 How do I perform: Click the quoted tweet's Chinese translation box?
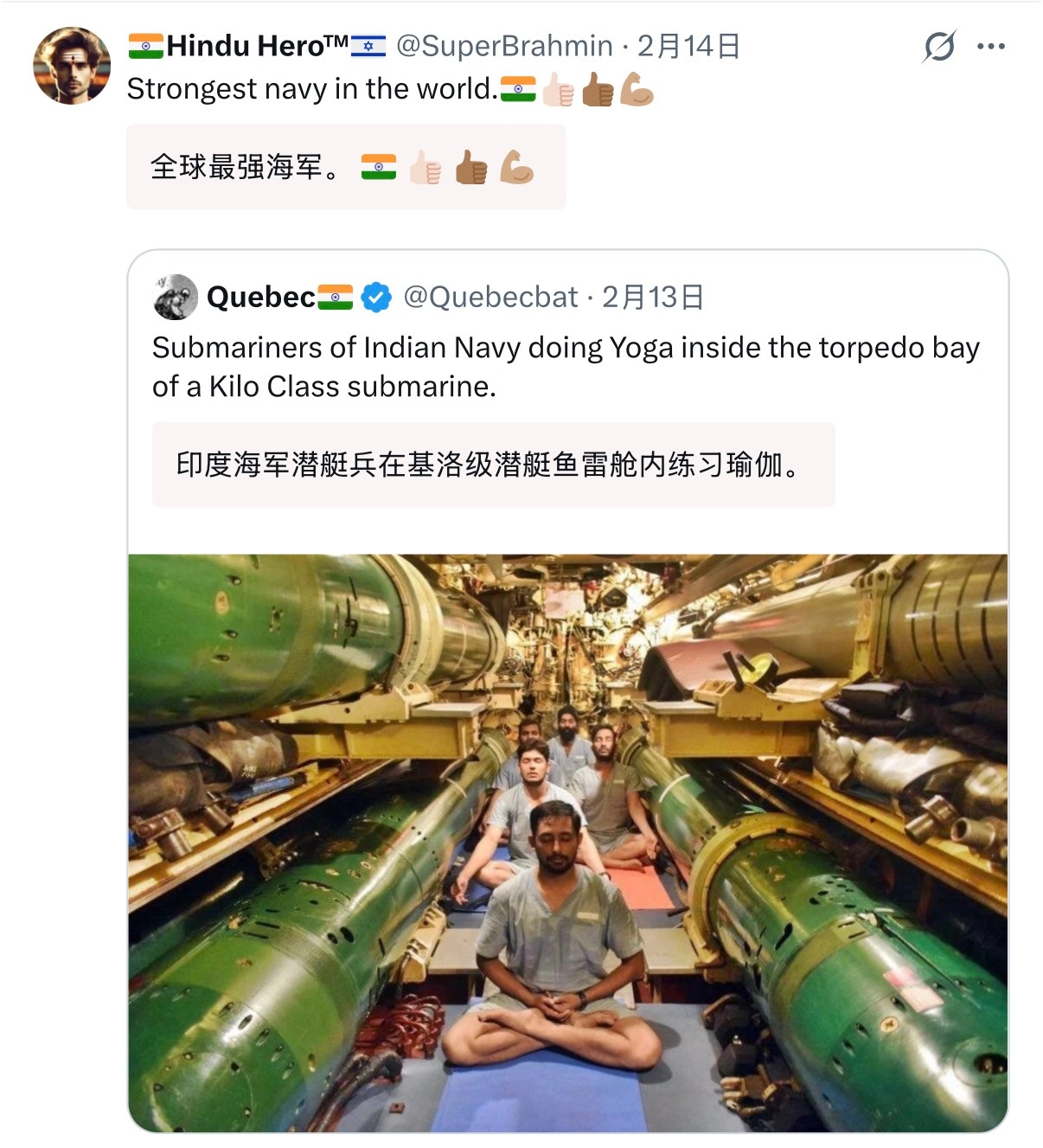coord(493,465)
